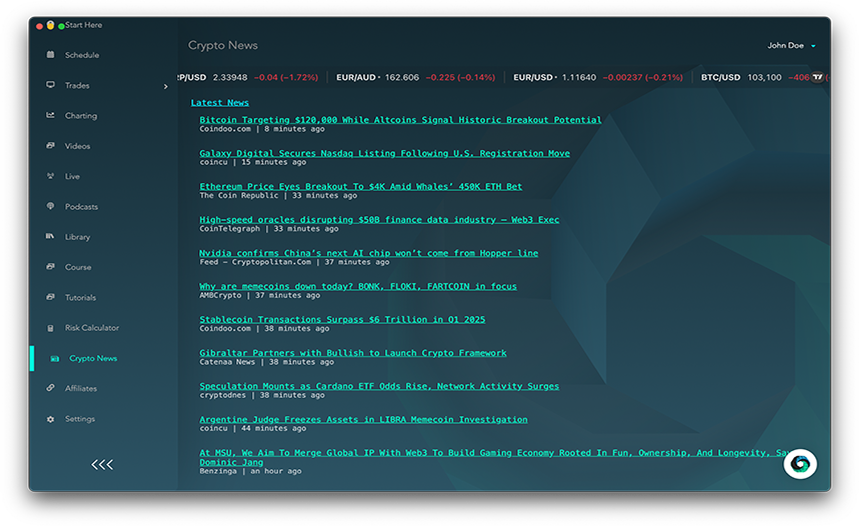This screenshot has height=526, width=859.
Task: Click the Charting graph icon
Action: (50, 115)
